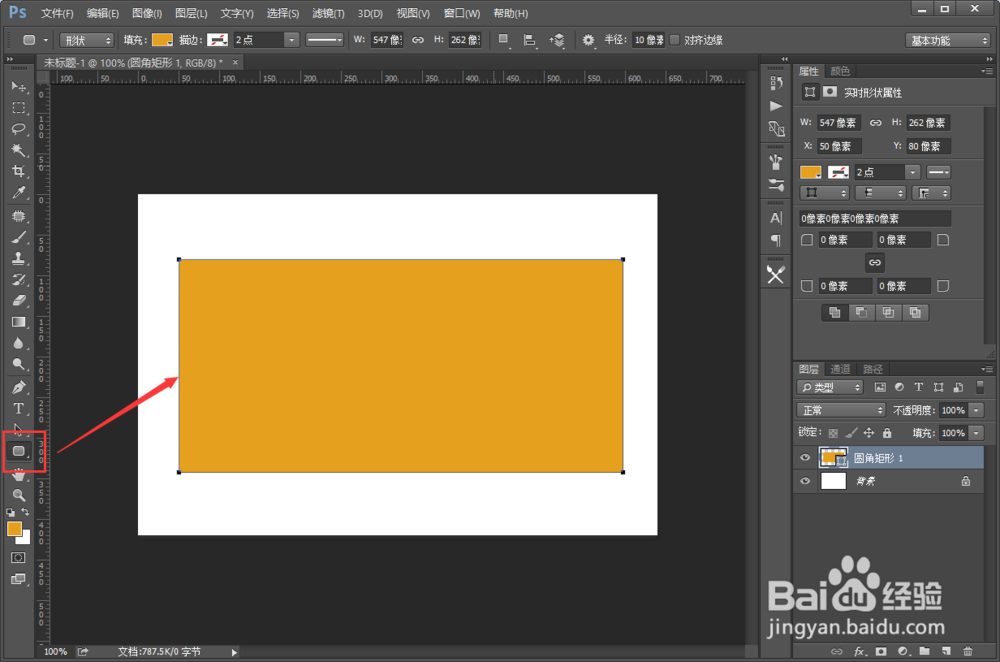Viewport: 1000px width, 662px height.
Task: Click the radius input field
Action: [x=648, y=40]
